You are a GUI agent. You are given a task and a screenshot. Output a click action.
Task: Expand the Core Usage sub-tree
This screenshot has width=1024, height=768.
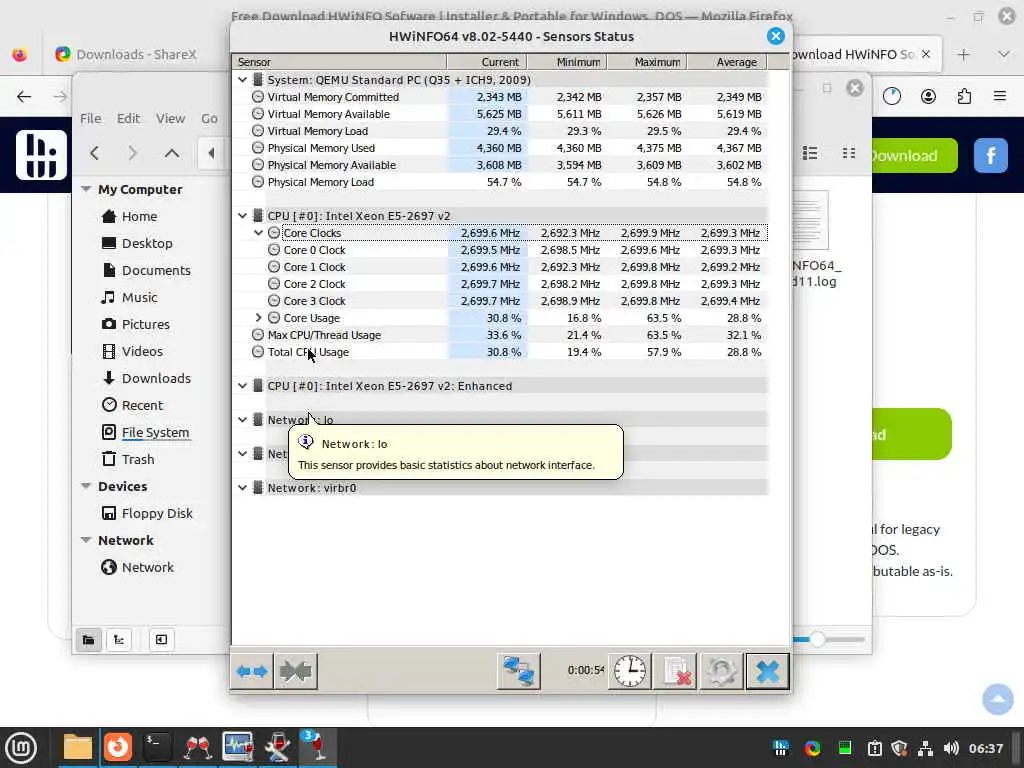[259, 317]
